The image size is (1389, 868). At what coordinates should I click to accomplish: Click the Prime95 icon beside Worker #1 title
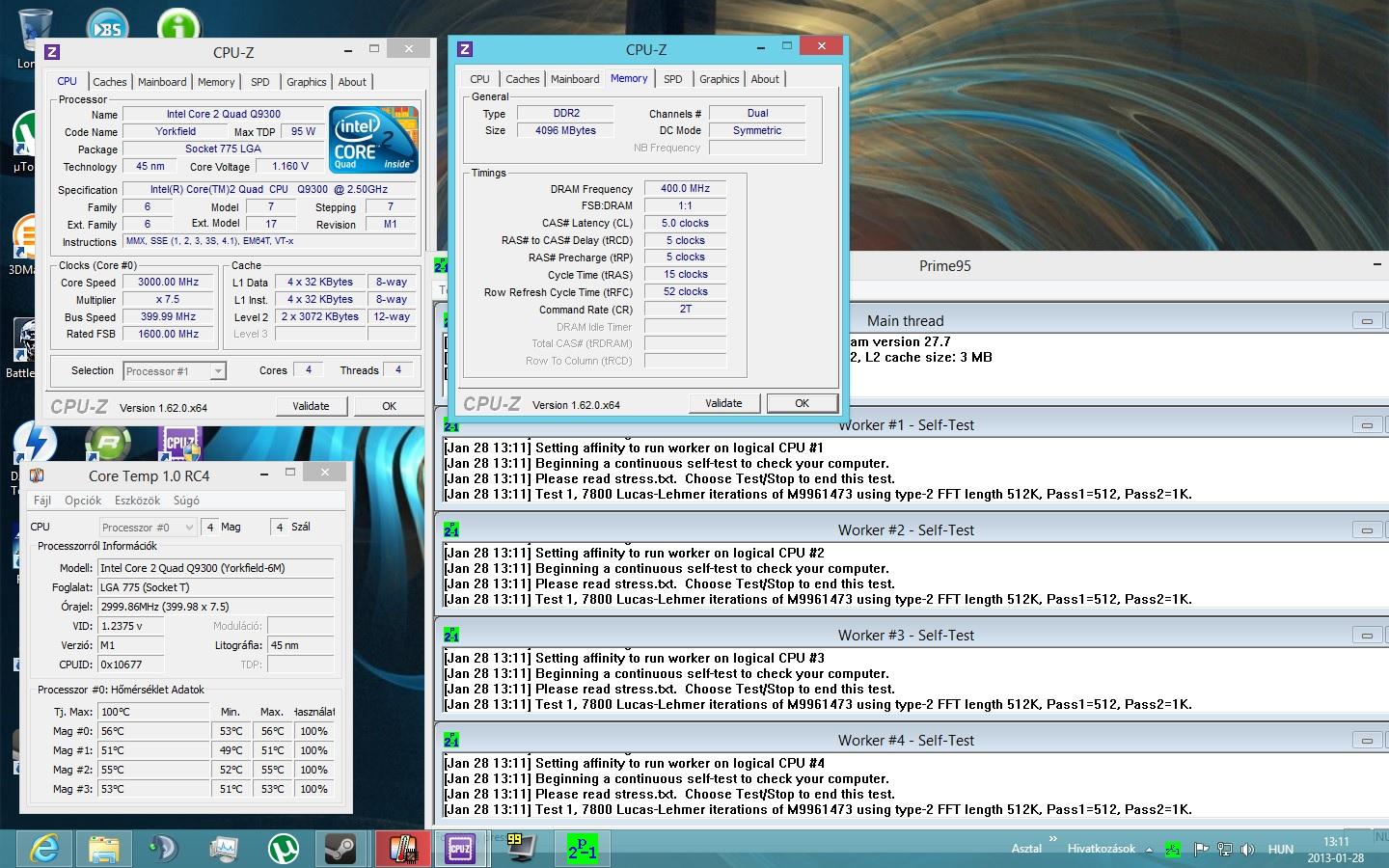pyautogui.click(x=451, y=424)
